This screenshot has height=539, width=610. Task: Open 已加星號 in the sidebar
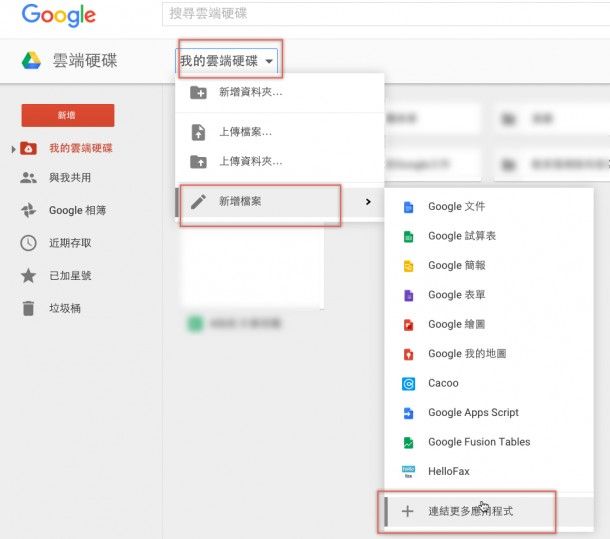pos(70,276)
